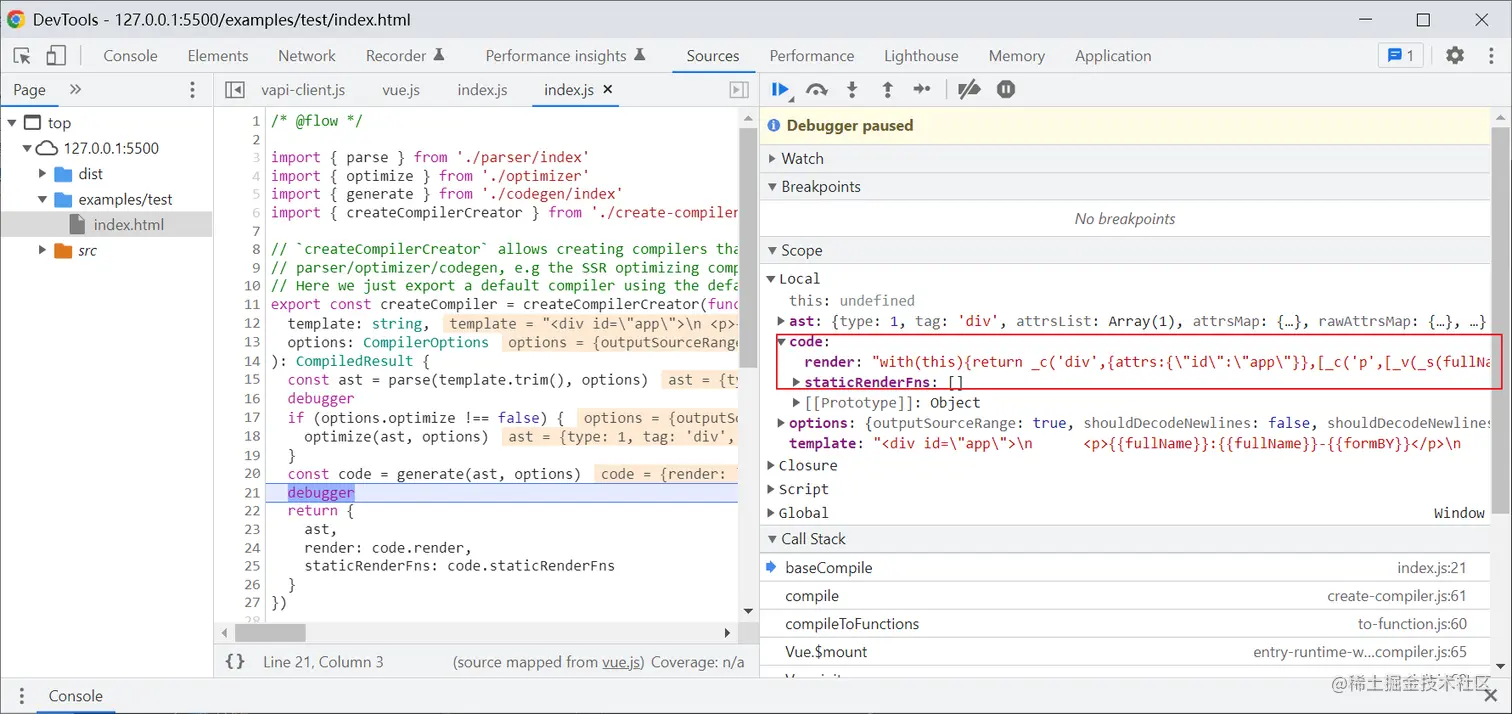Viewport: 1512px width, 714px height.
Task: Open Performance insights panel
Action: click(x=566, y=56)
